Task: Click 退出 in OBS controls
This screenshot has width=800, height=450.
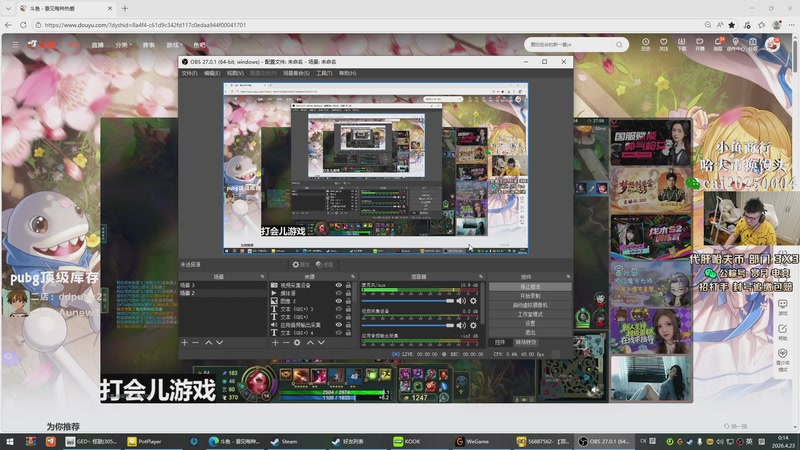Action: [530, 333]
